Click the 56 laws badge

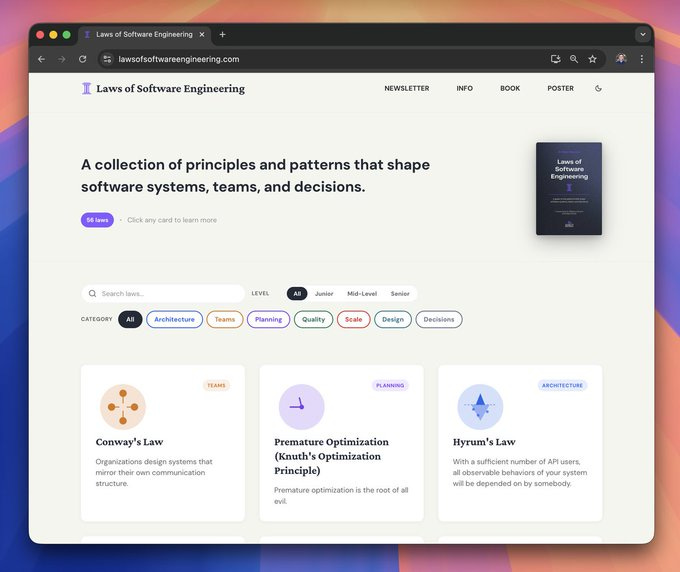97,220
